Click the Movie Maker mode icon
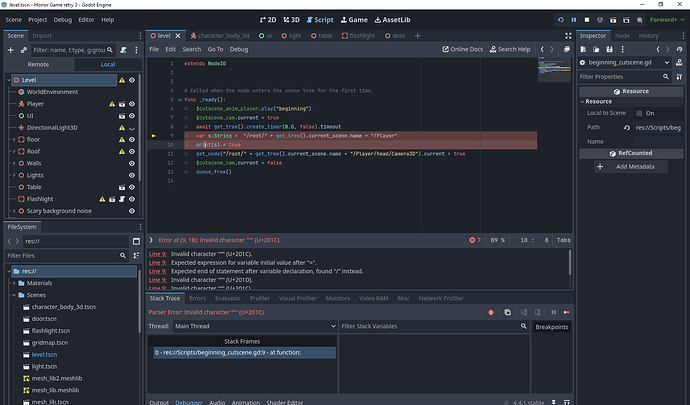 (639, 20)
